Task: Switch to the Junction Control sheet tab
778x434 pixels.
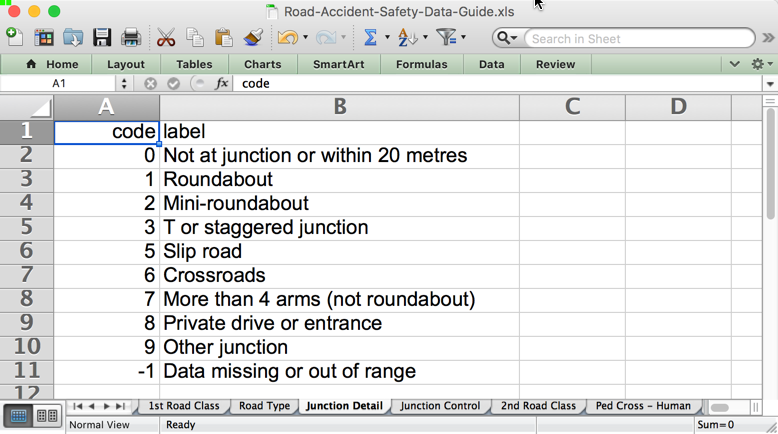Action: click(x=440, y=406)
